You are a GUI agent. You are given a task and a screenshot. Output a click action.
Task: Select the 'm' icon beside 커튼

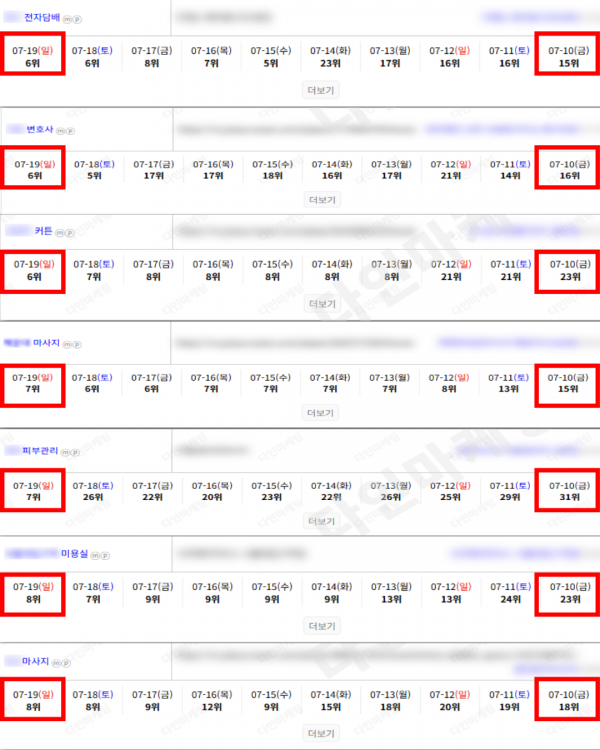(x=60, y=233)
